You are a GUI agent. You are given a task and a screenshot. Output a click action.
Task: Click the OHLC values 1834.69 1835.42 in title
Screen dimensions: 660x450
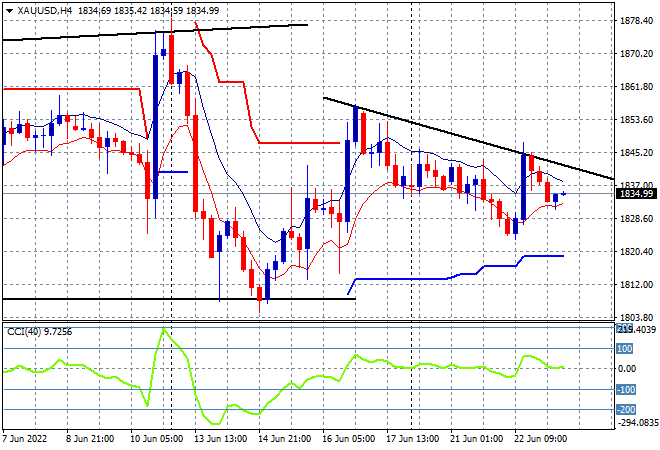pos(112,11)
